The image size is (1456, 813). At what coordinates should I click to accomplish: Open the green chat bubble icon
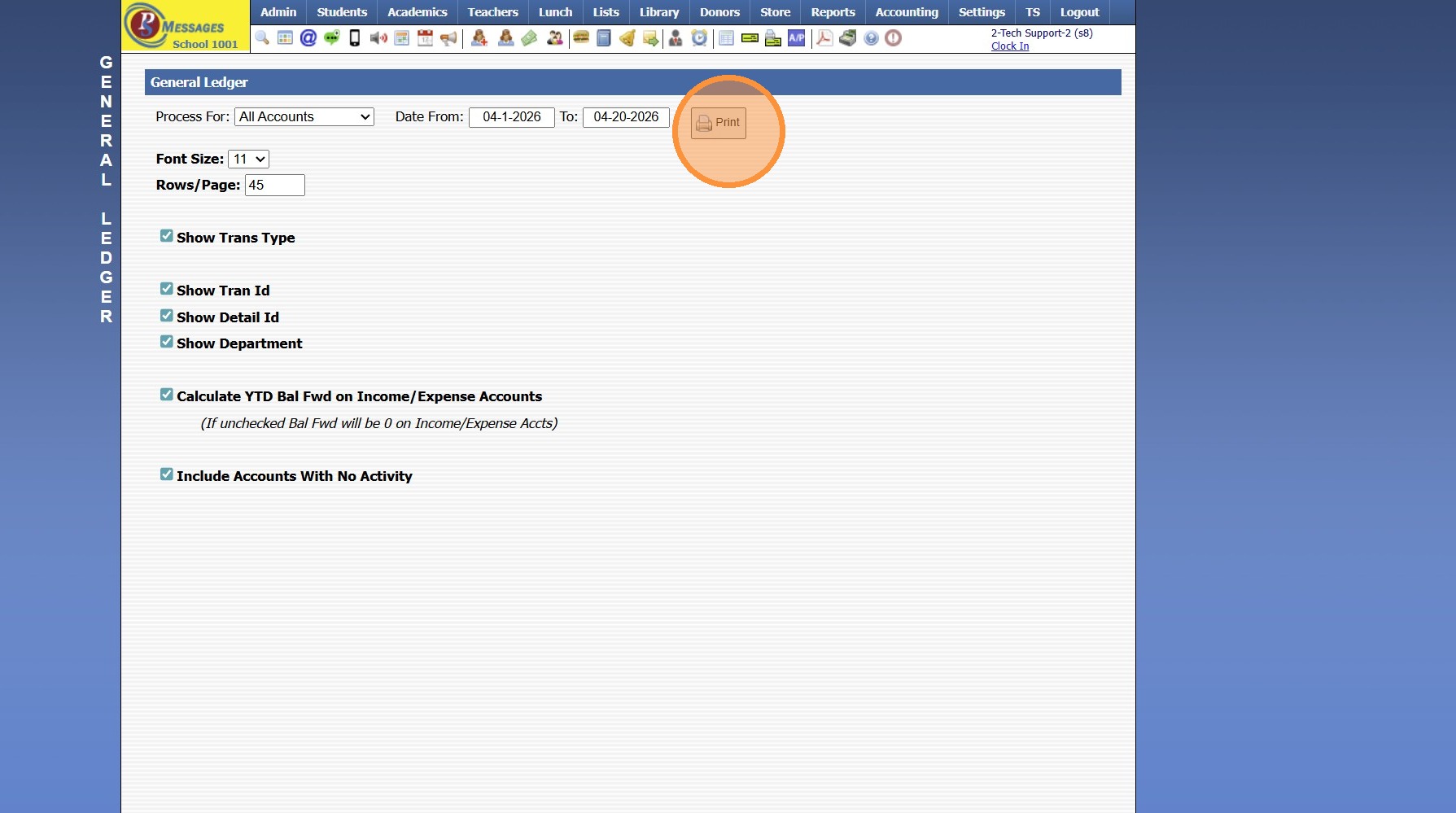[x=331, y=38]
